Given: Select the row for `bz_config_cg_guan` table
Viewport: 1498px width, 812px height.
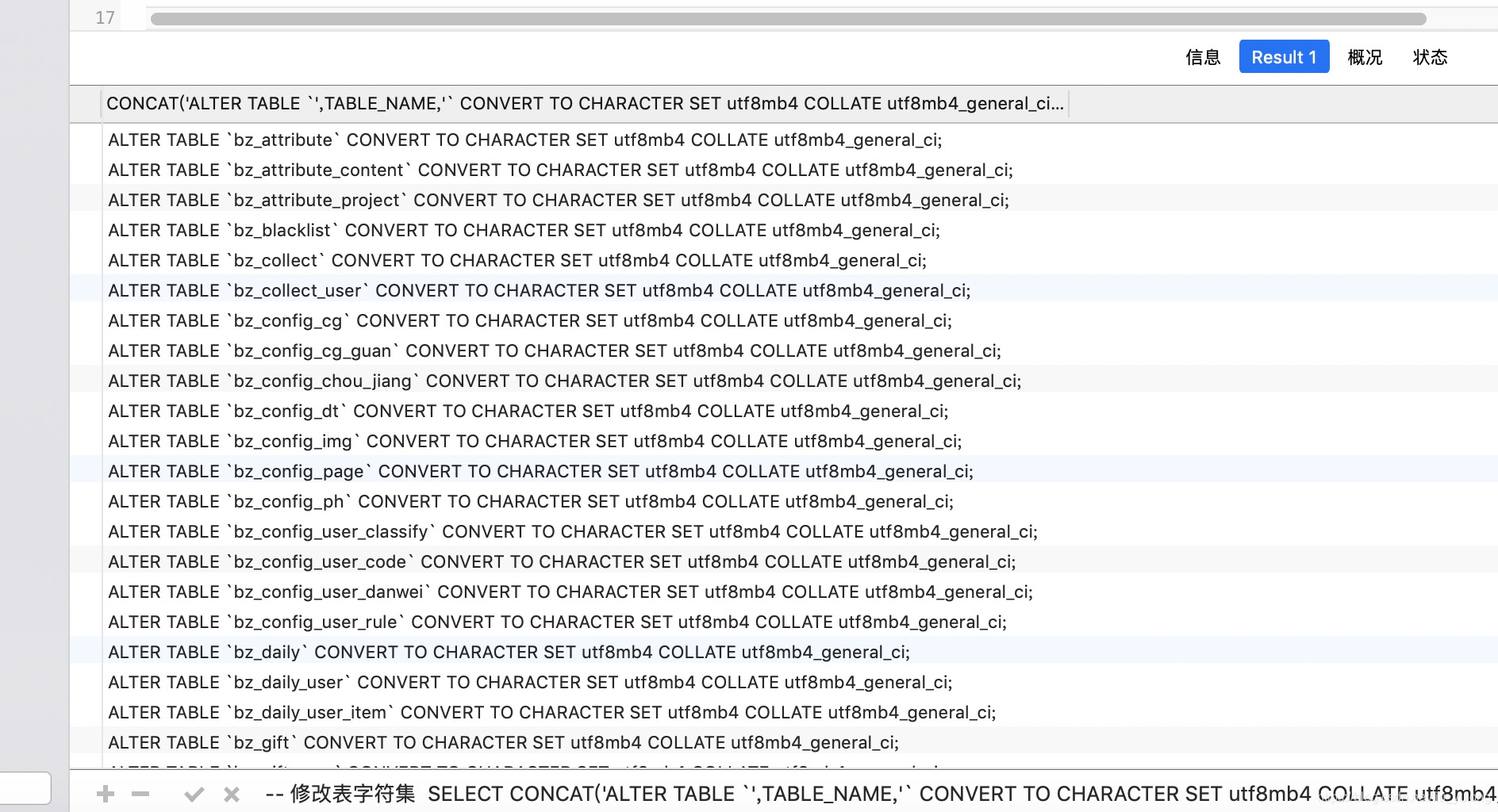Looking at the screenshot, I should point(784,351).
